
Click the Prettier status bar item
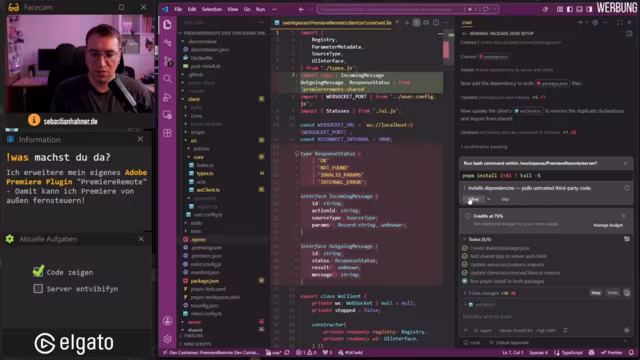click(x=611, y=353)
